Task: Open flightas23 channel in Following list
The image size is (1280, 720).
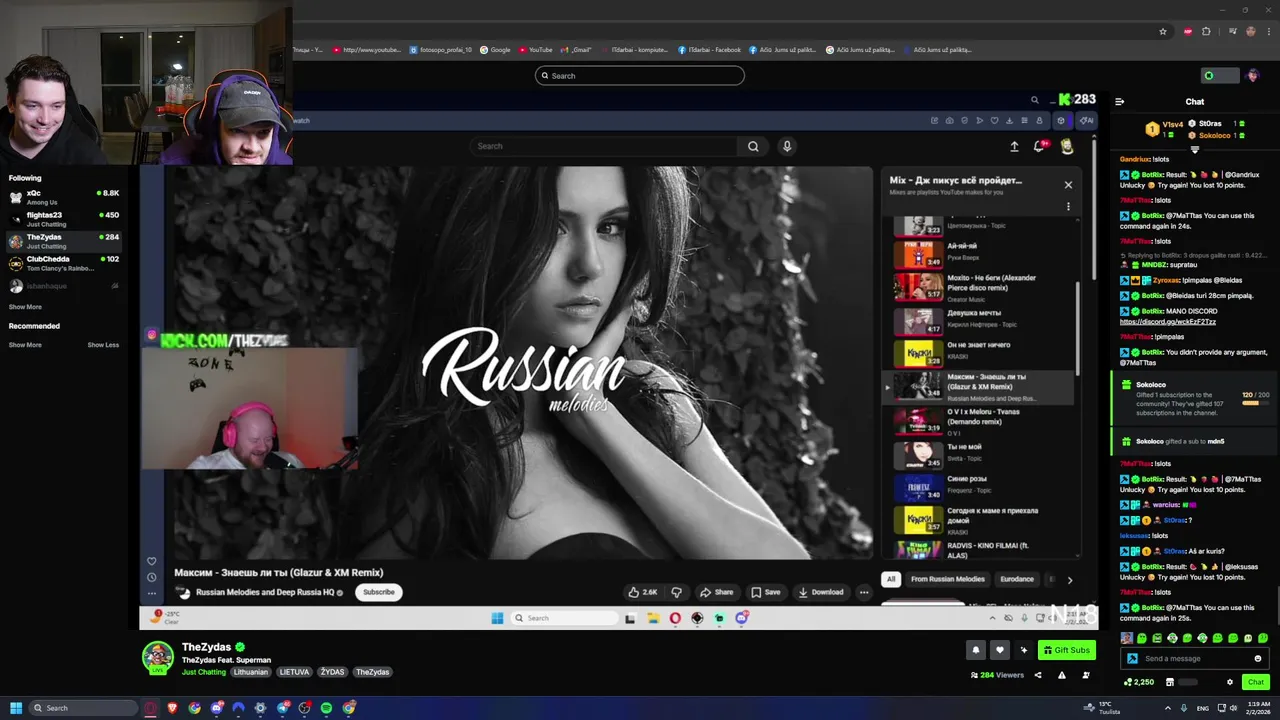Action: pos(64,219)
